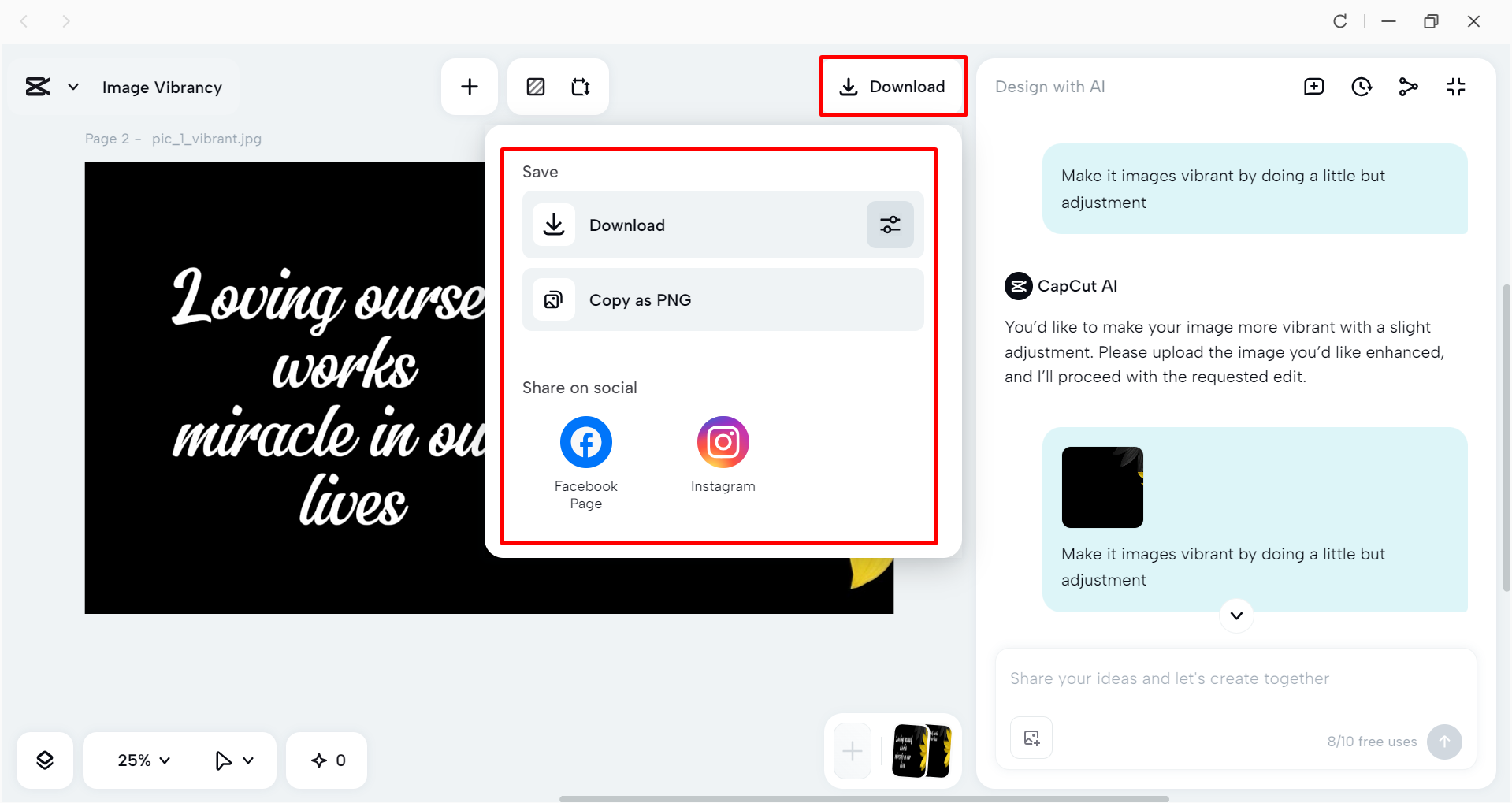This screenshot has height=803, width=1512.
Task: Click the CapCut AI avatar icon
Action: pos(1018,286)
